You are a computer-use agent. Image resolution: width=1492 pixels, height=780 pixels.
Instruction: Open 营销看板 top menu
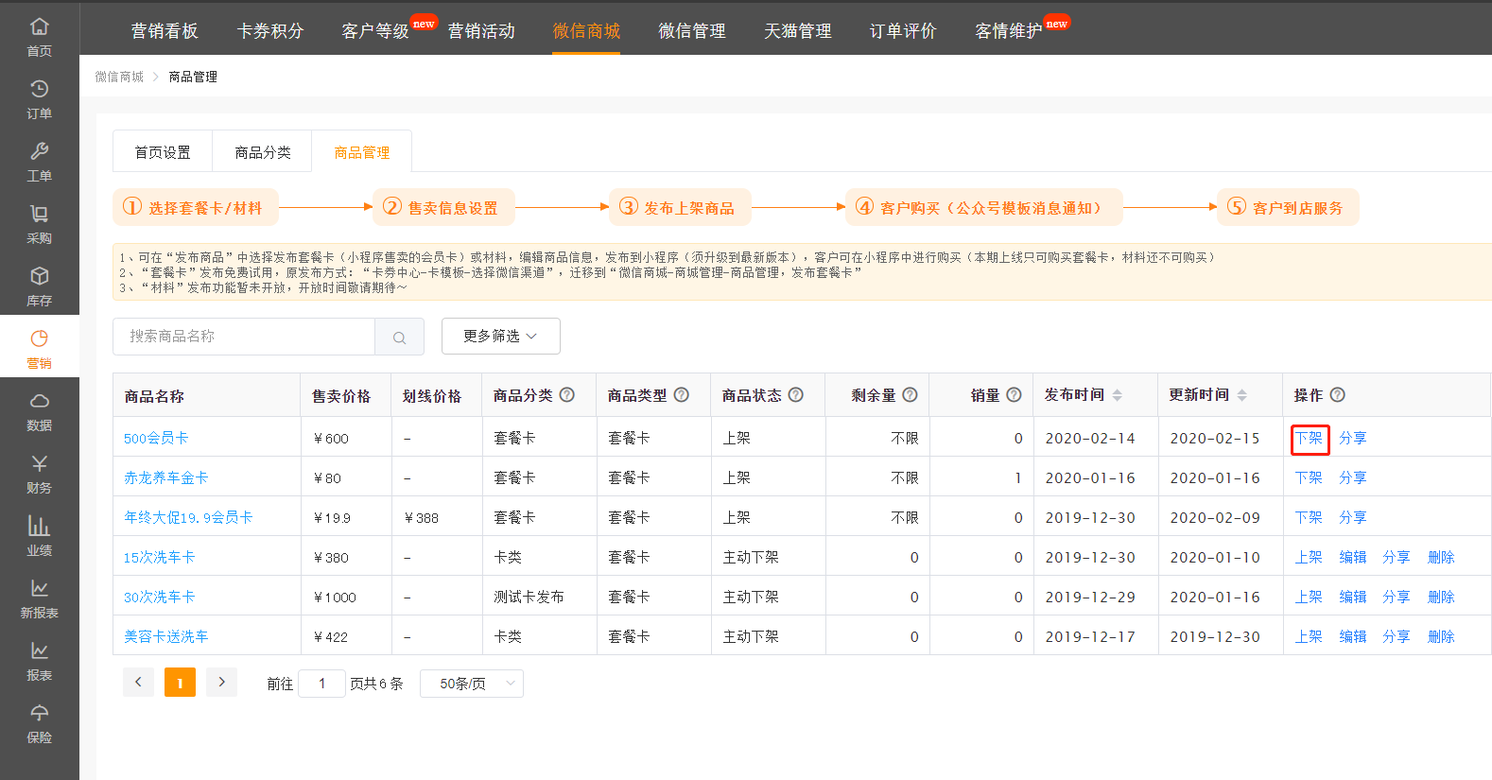click(x=165, y=31)
